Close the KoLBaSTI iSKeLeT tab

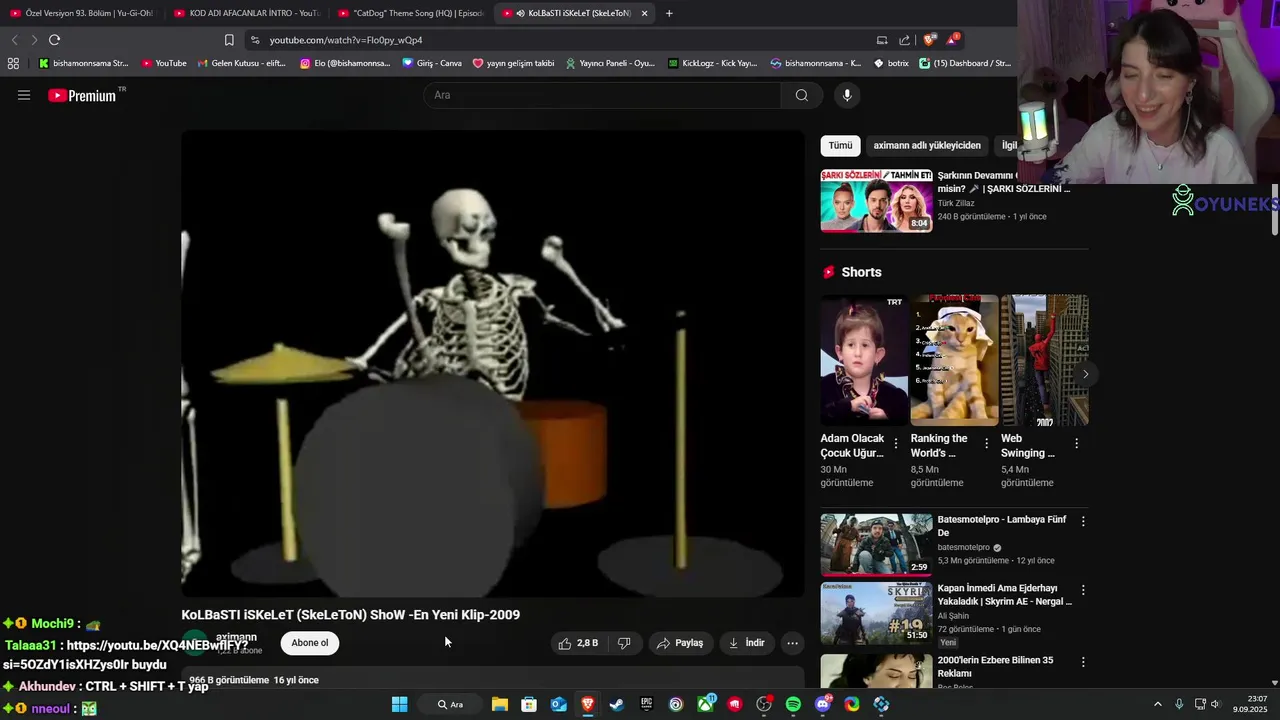coord(644,13)
